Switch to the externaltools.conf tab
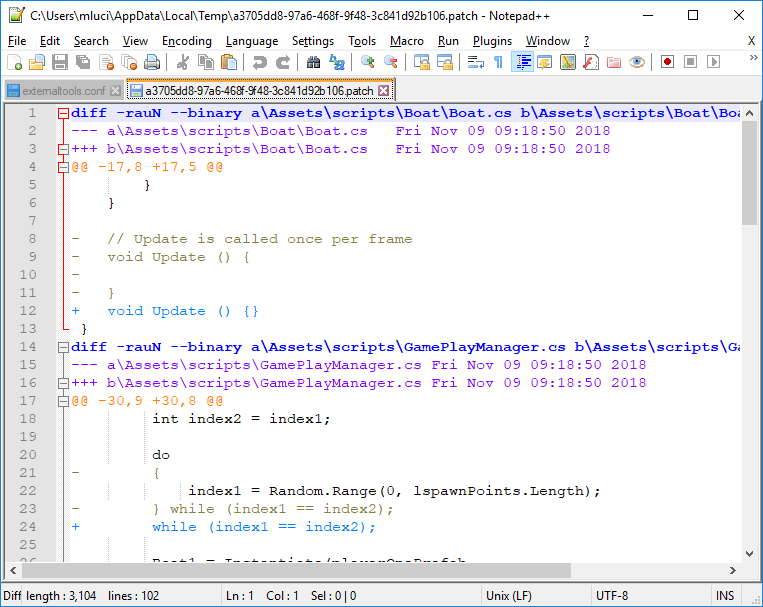Image resolution: width=763 pixels, height=607 pixels. (64, 91)
